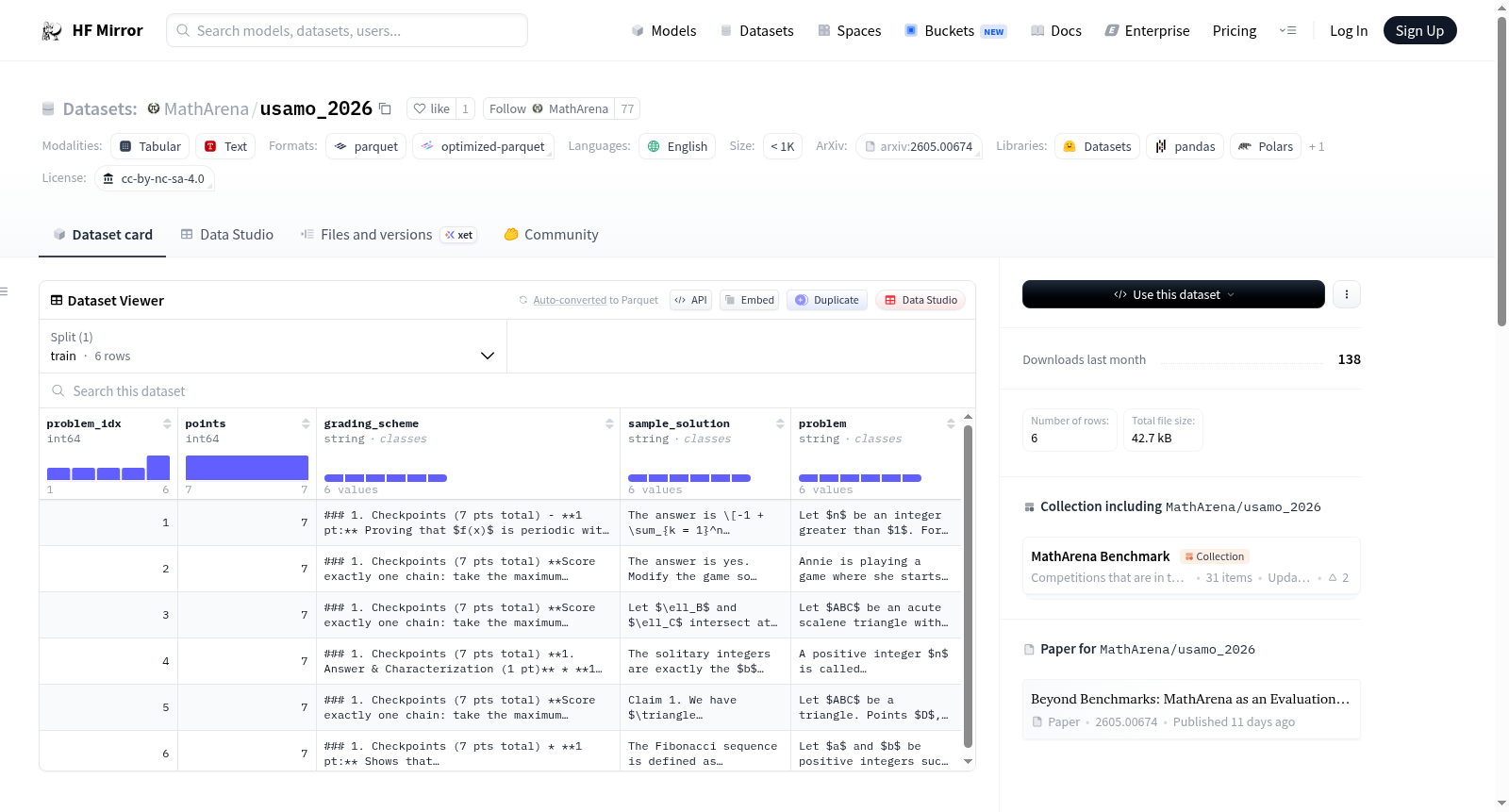
Task: Open the Enterprise navigation item
Action: [1147, 30]
